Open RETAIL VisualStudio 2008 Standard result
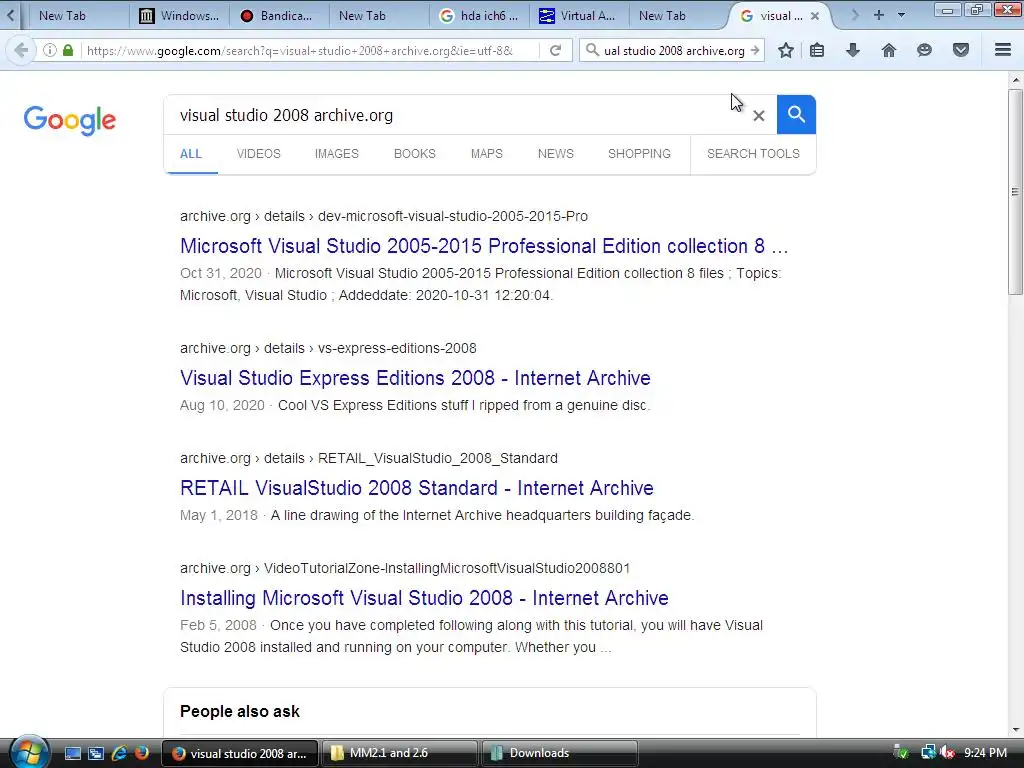 pyautogui.click(x=417, y=488)
